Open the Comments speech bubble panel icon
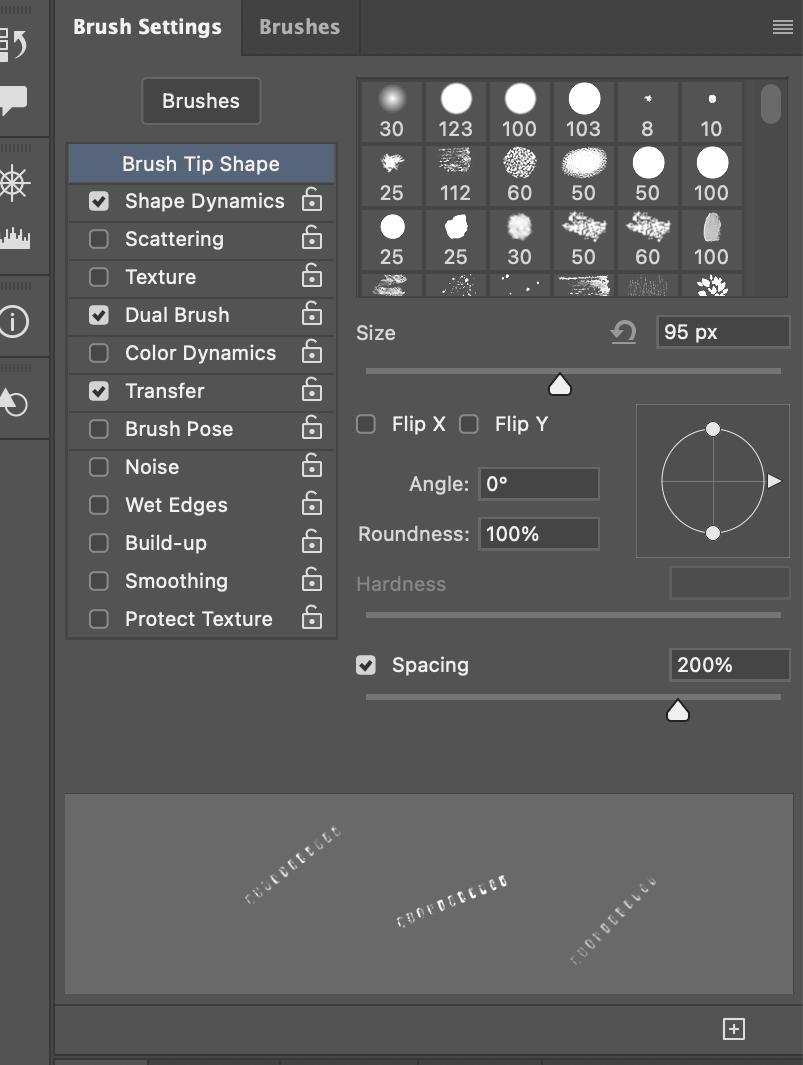This screenshot has height=1065, width=803. pos(14,100)
